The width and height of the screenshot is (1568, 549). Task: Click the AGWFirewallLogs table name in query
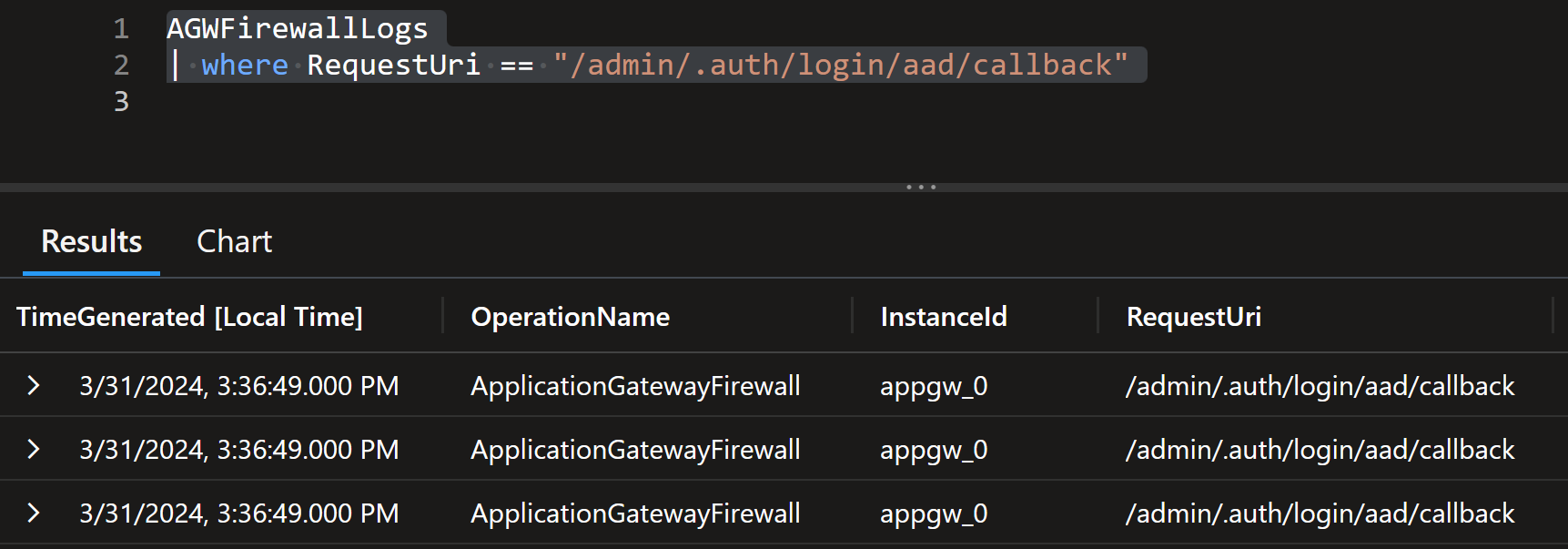(298, 28)
